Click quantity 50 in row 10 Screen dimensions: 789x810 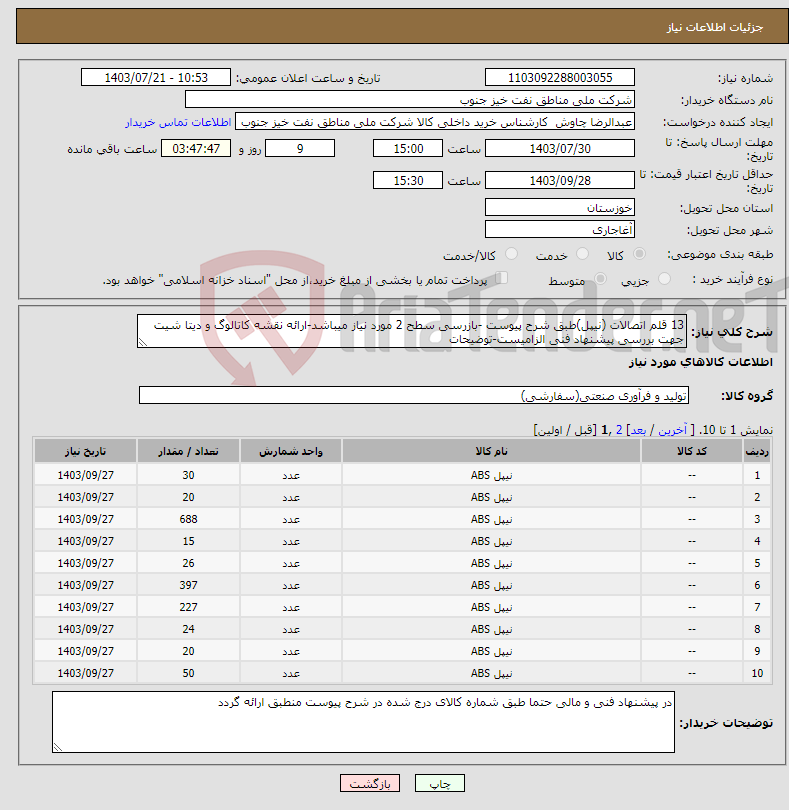pyautogui.click(x=188, y=673)
